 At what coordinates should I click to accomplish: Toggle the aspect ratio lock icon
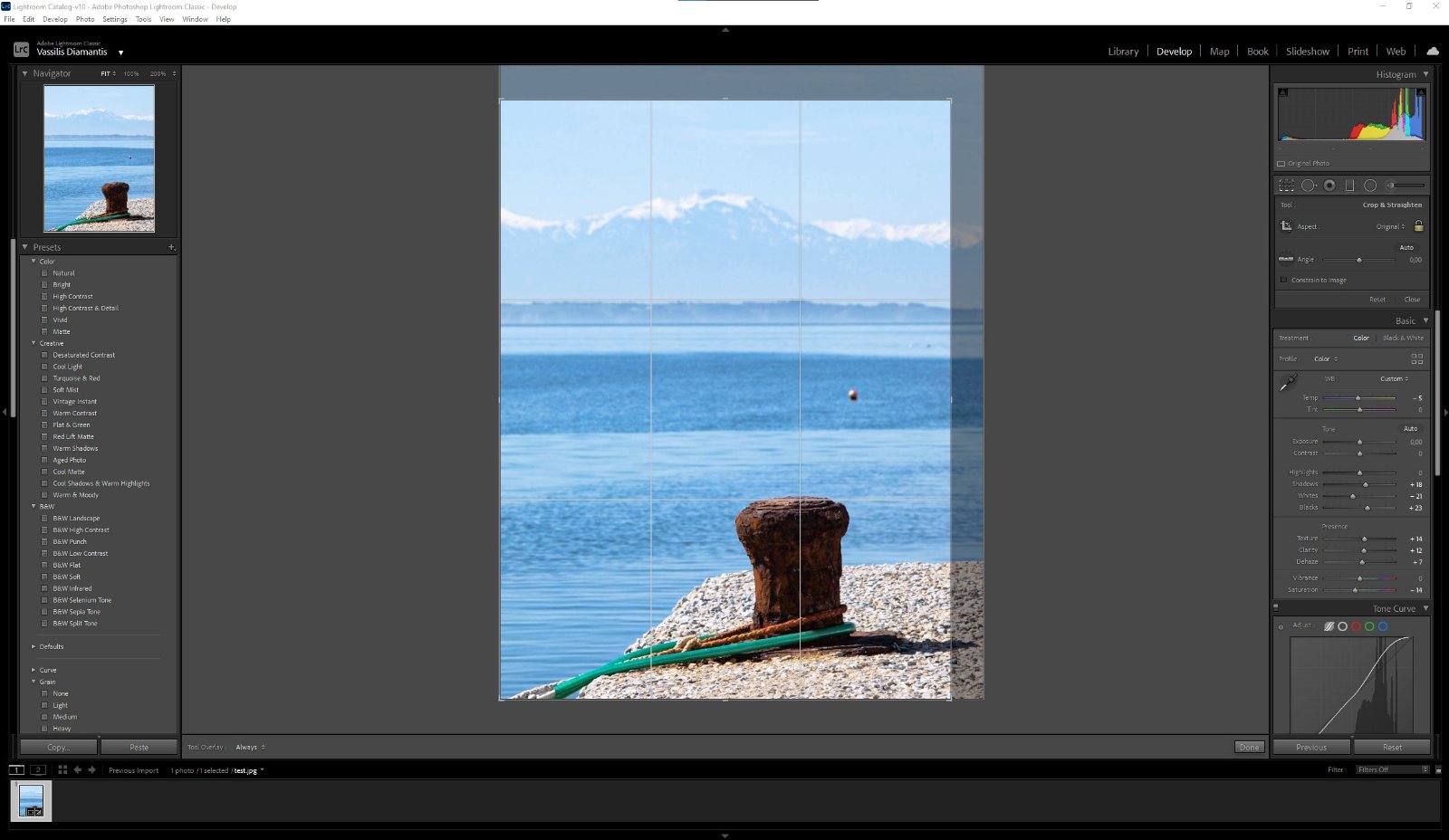point(1418,225)
